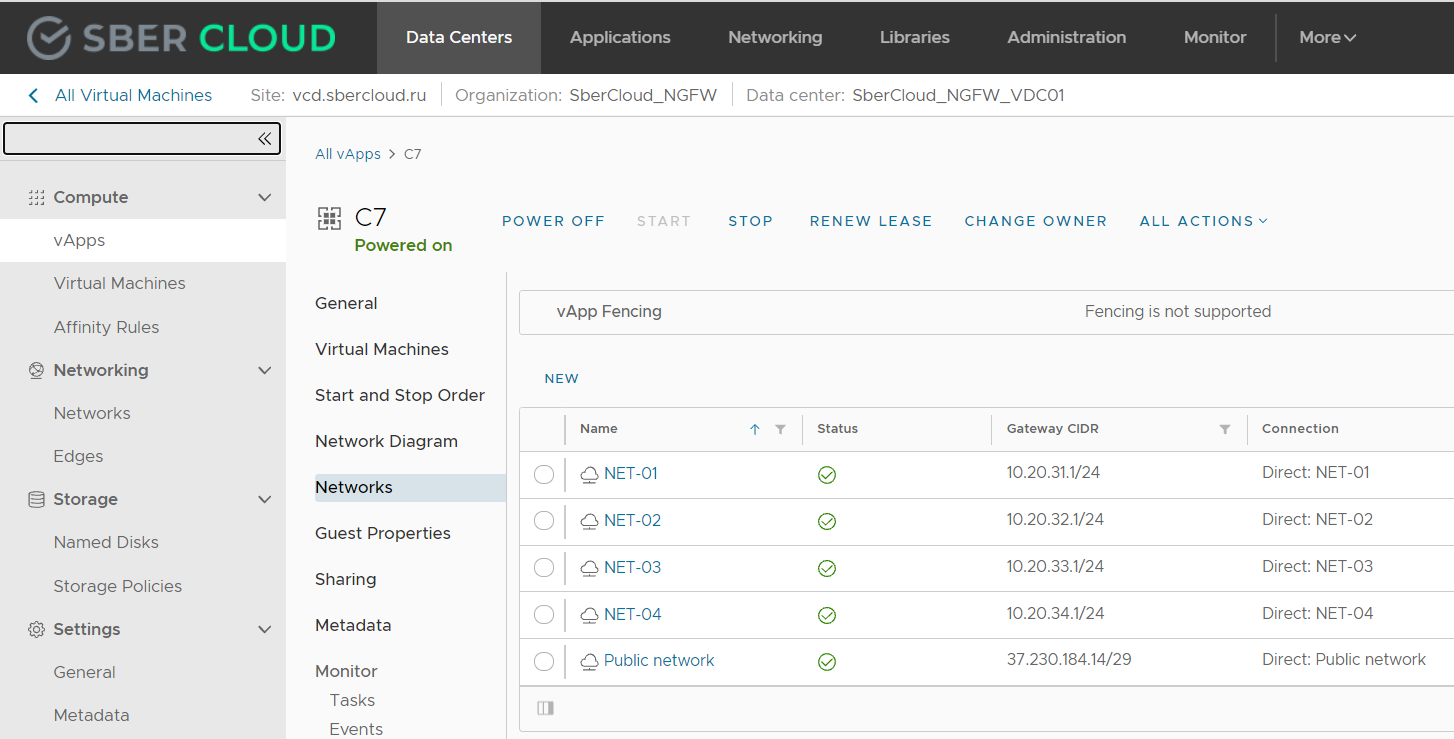Select the radio button for Public network
The width and height of the screenshot is (1454, 739).
pos(544,661)
